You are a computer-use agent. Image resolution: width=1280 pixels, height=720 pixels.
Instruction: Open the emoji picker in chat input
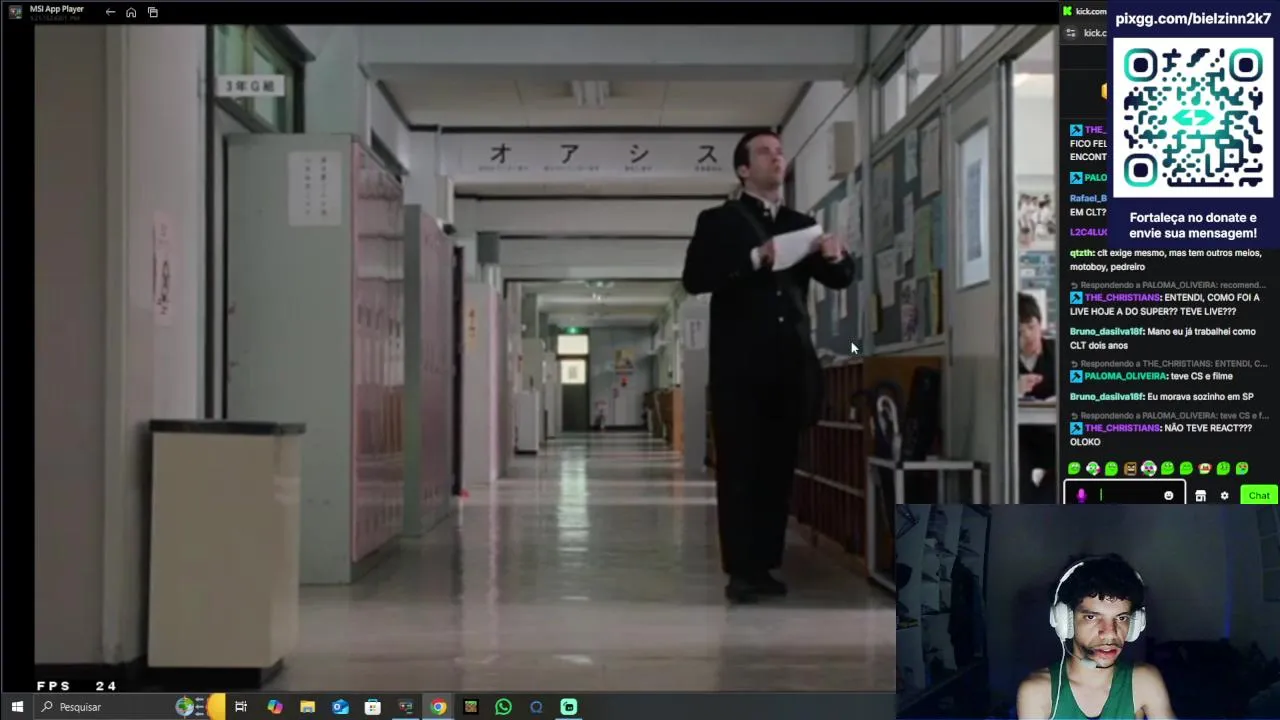(x=1168, y=495)
